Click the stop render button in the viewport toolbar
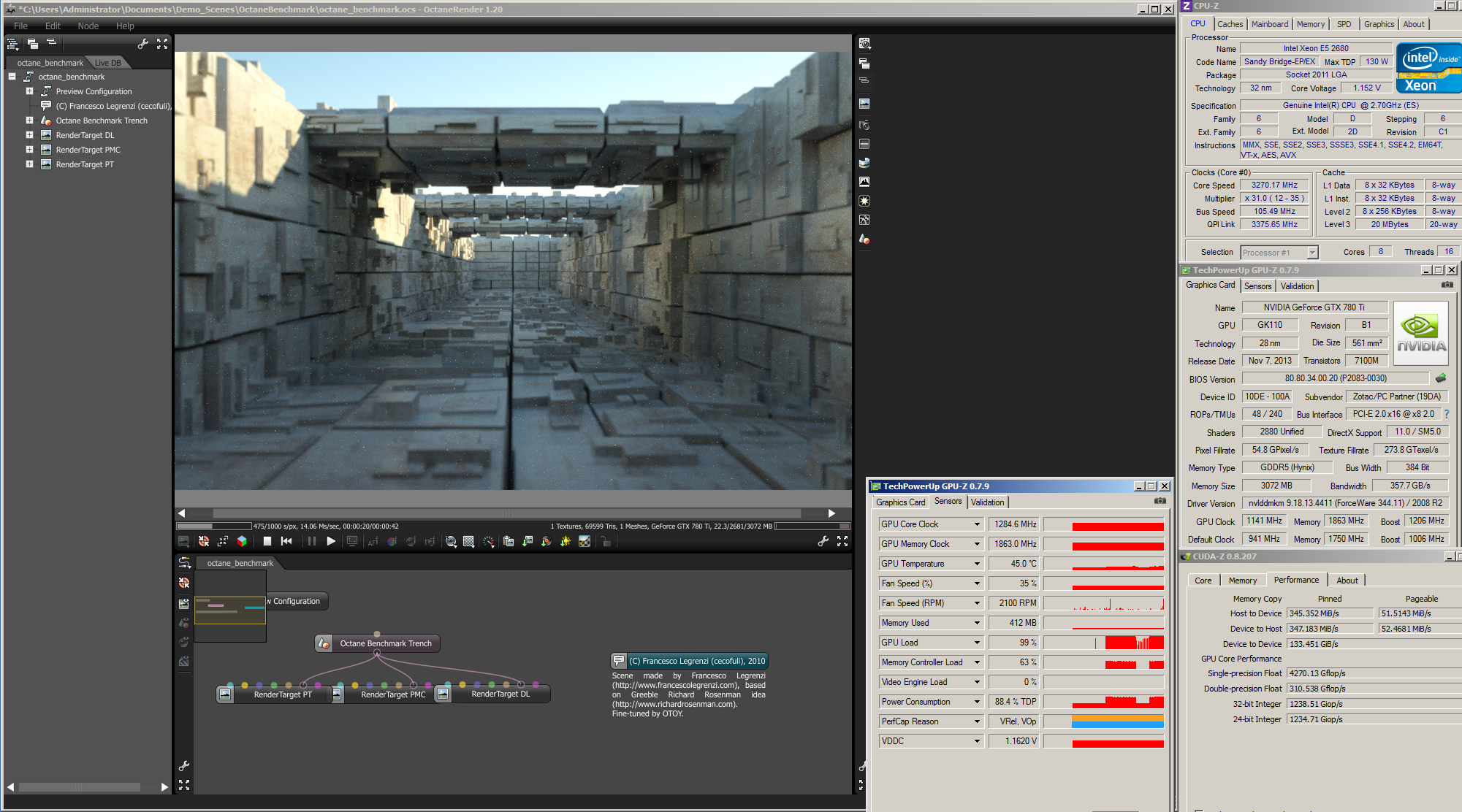 (267, 541)
